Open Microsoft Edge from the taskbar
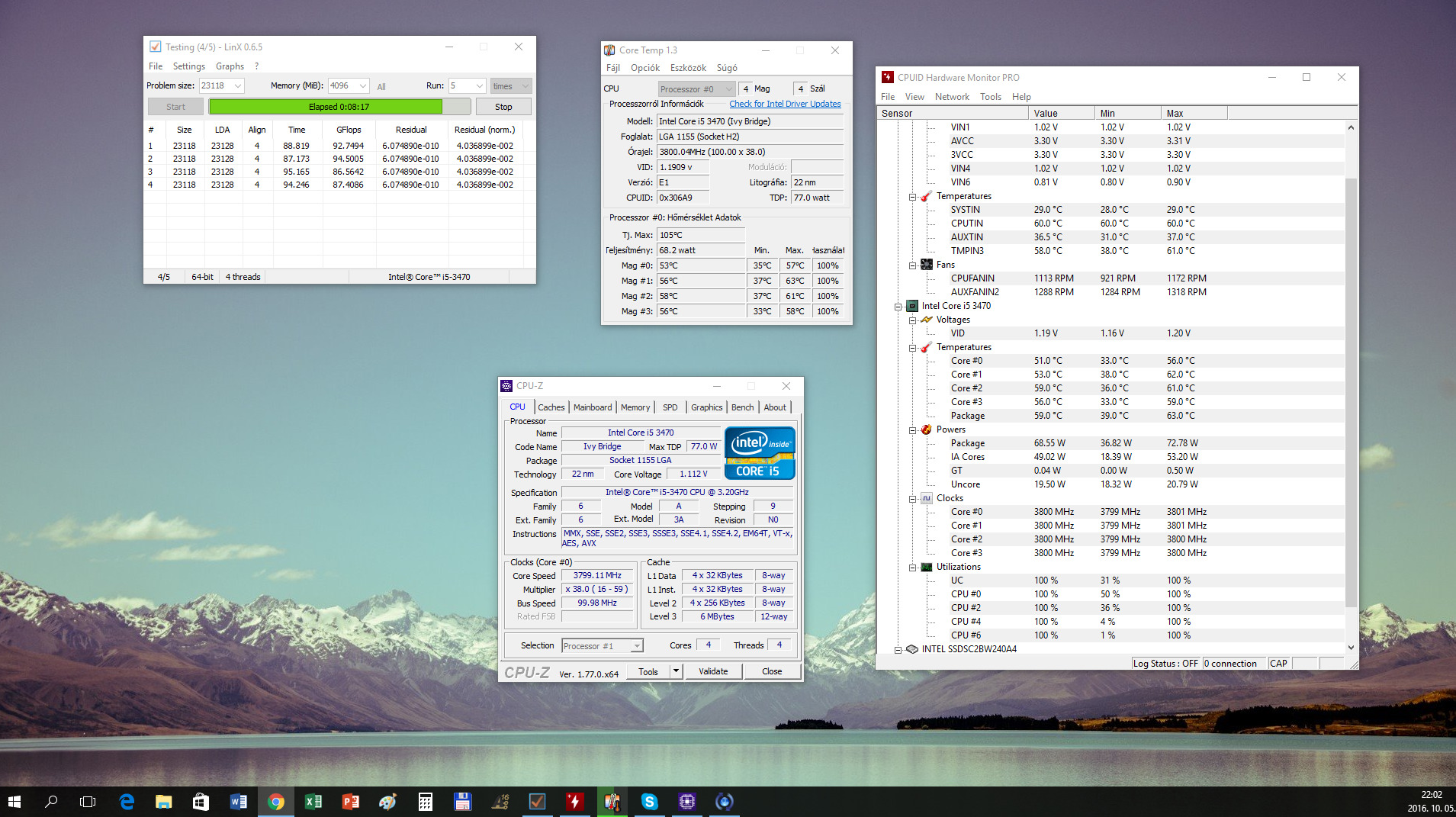The height and width of the screenshot is (817, 1456). (127, 801)
